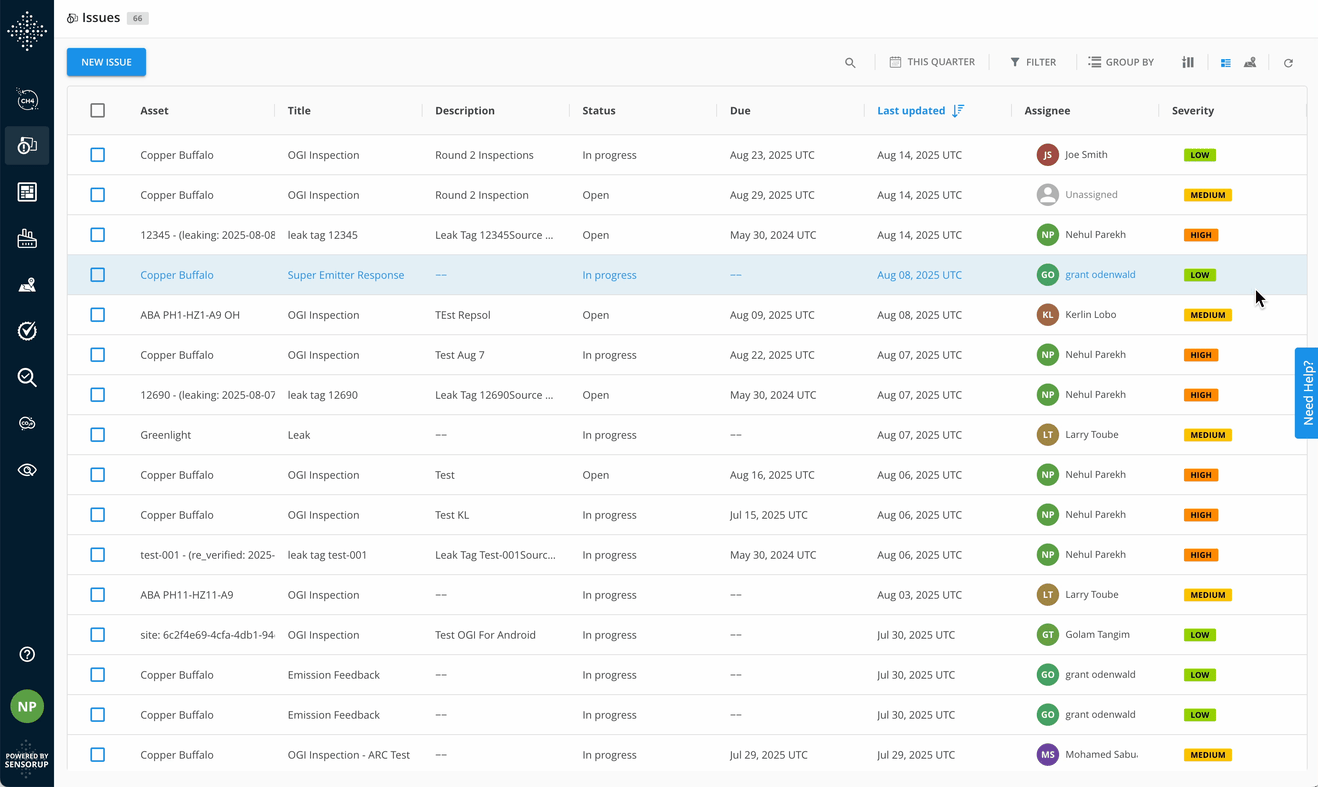Screen dimensions: 1318x787
Task: Click Golam Tangim's GT avatar
Action: tap(1047, 635)
